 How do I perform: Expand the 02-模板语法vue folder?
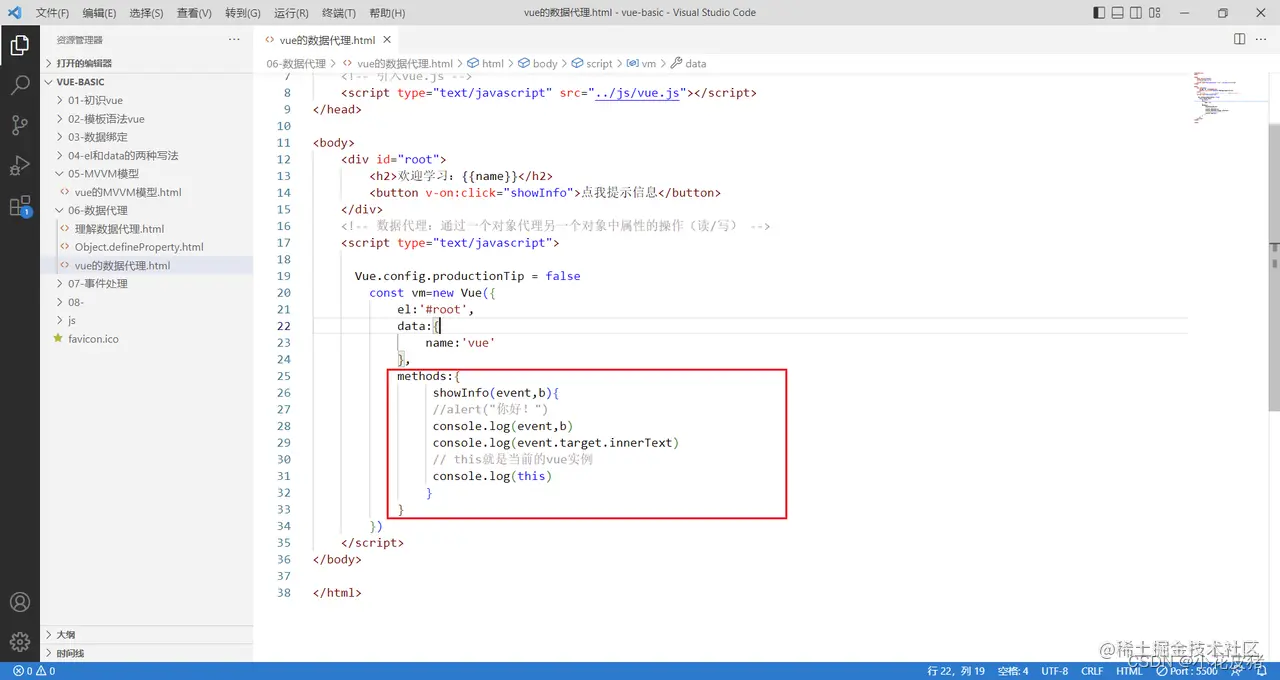point(147,118)
